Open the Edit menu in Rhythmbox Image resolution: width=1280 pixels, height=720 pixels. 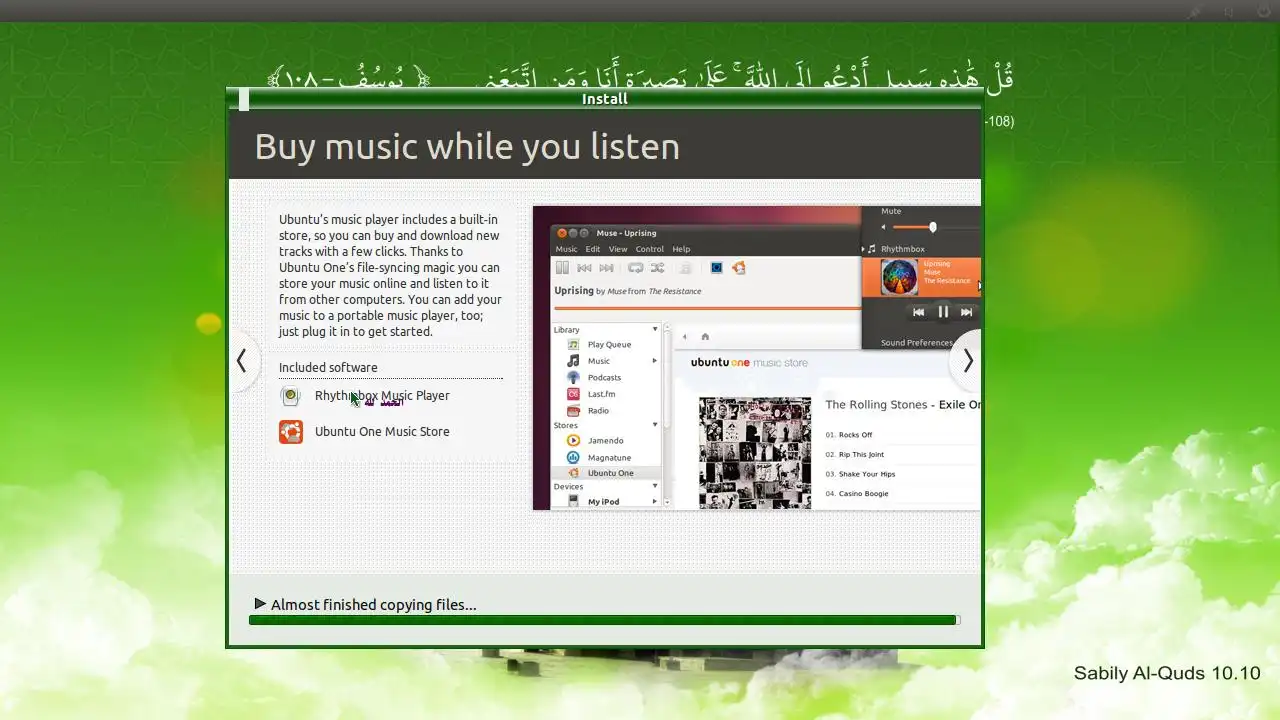click(x=593, y=249)
